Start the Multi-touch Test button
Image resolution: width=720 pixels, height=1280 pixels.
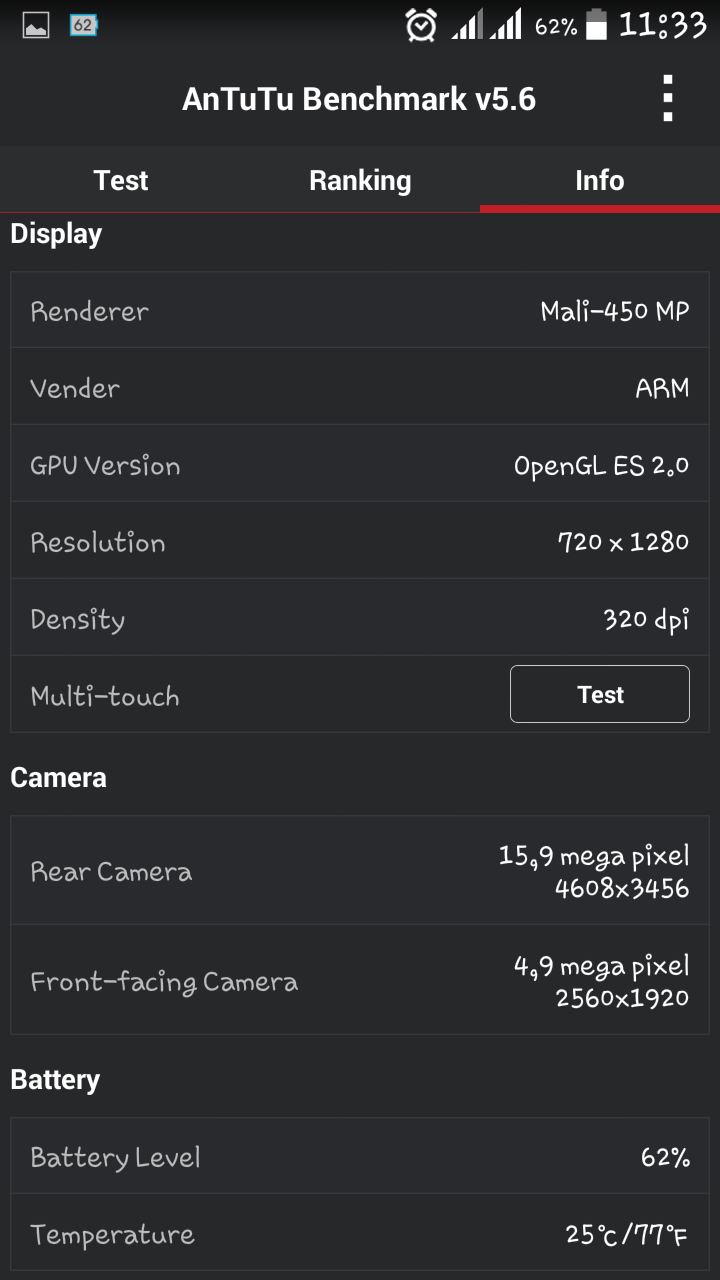[x=600, y=694]
